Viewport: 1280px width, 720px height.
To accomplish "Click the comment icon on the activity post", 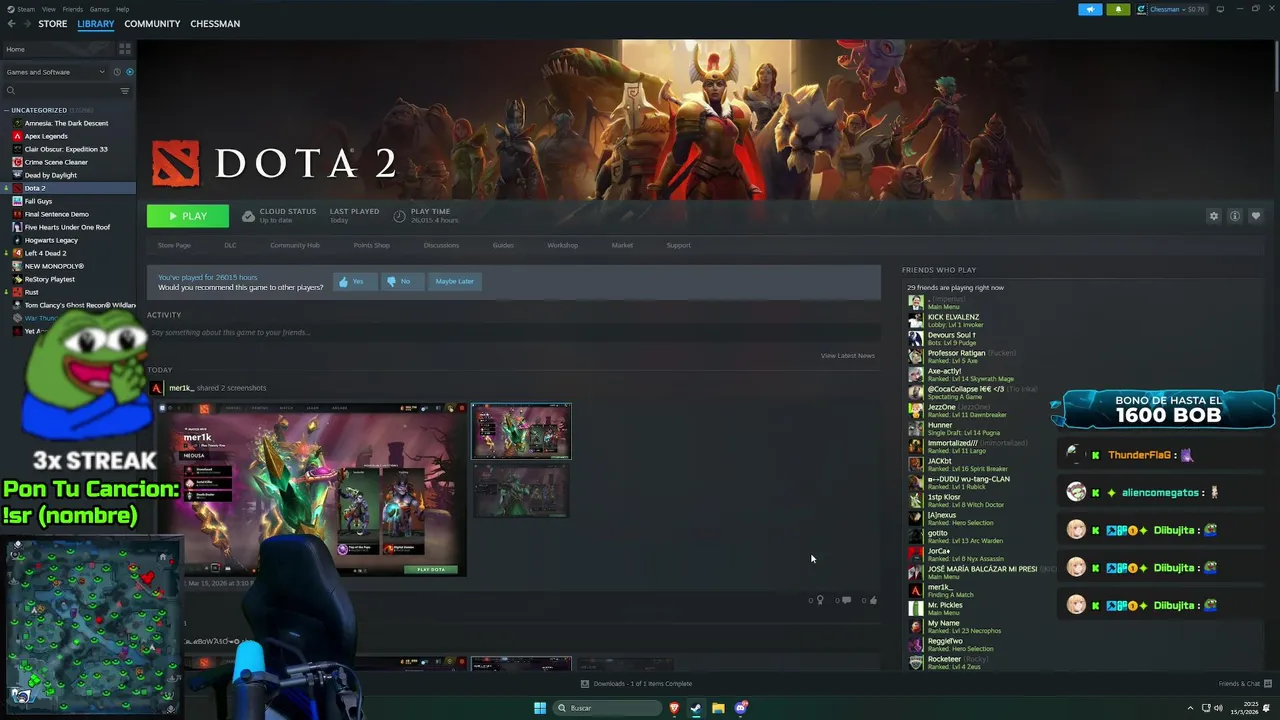I will tap(846, 600).
